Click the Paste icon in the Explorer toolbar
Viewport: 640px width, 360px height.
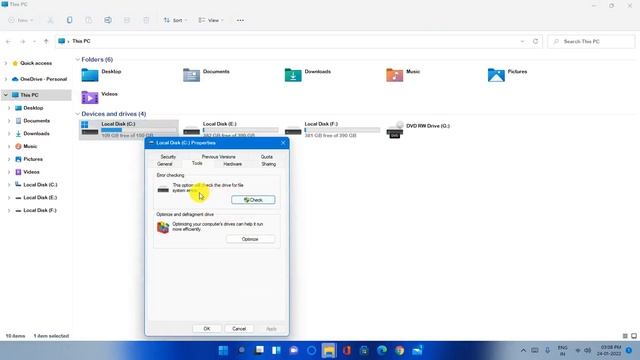(89, 20)
